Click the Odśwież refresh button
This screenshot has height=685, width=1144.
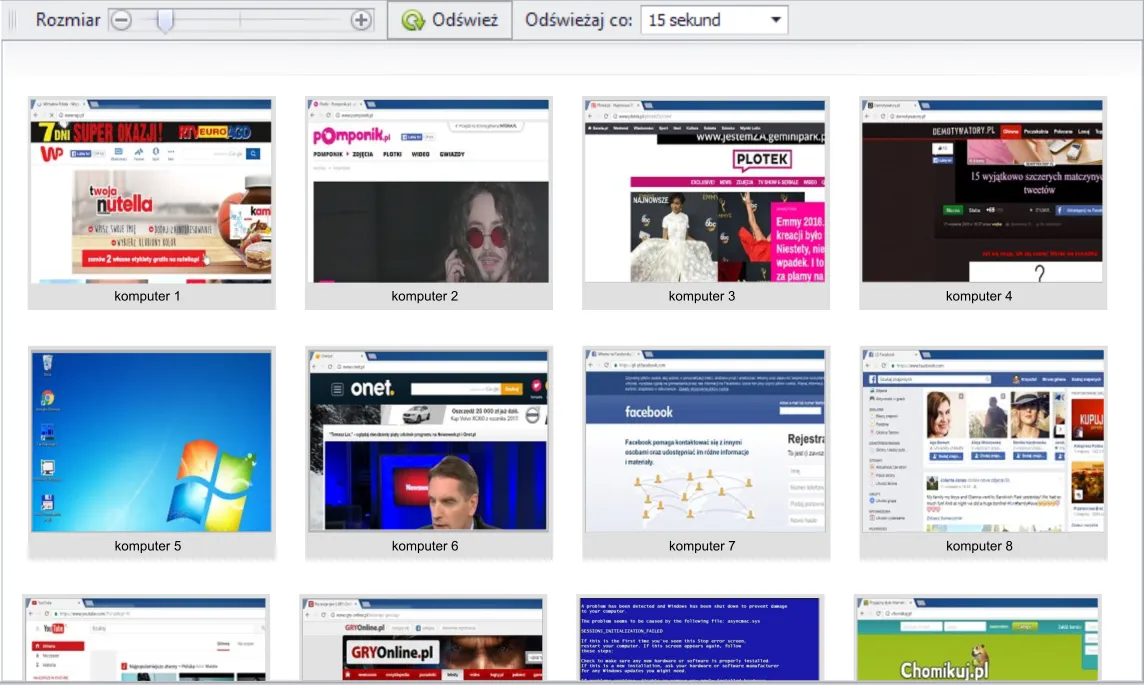pyautogui.click(x=449, y=20)
